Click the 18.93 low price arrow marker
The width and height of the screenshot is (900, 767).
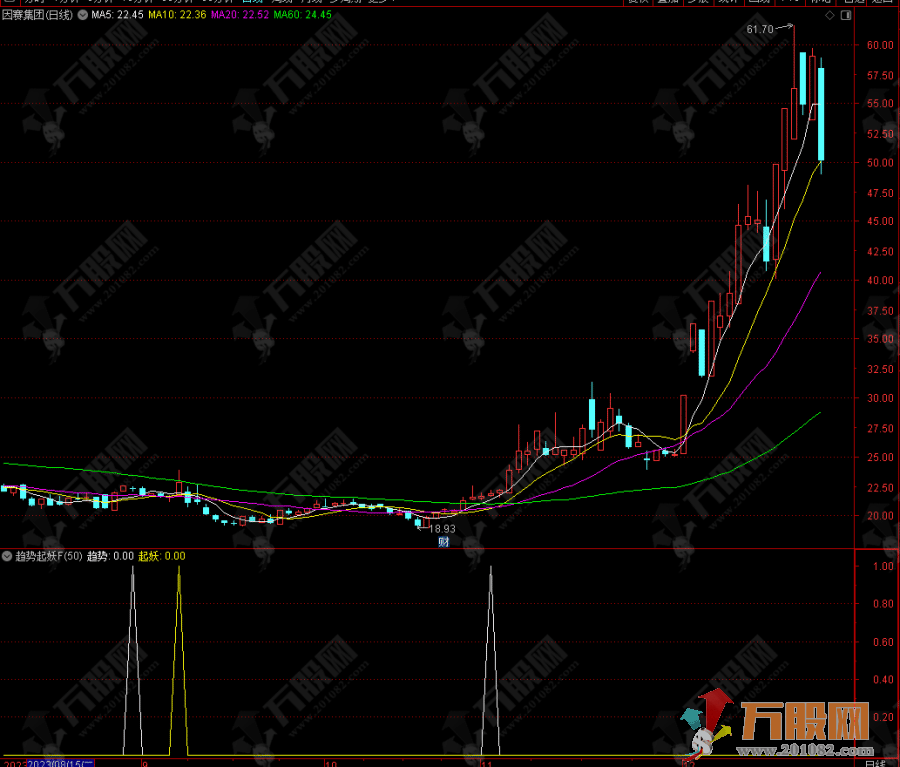point(438,528)
